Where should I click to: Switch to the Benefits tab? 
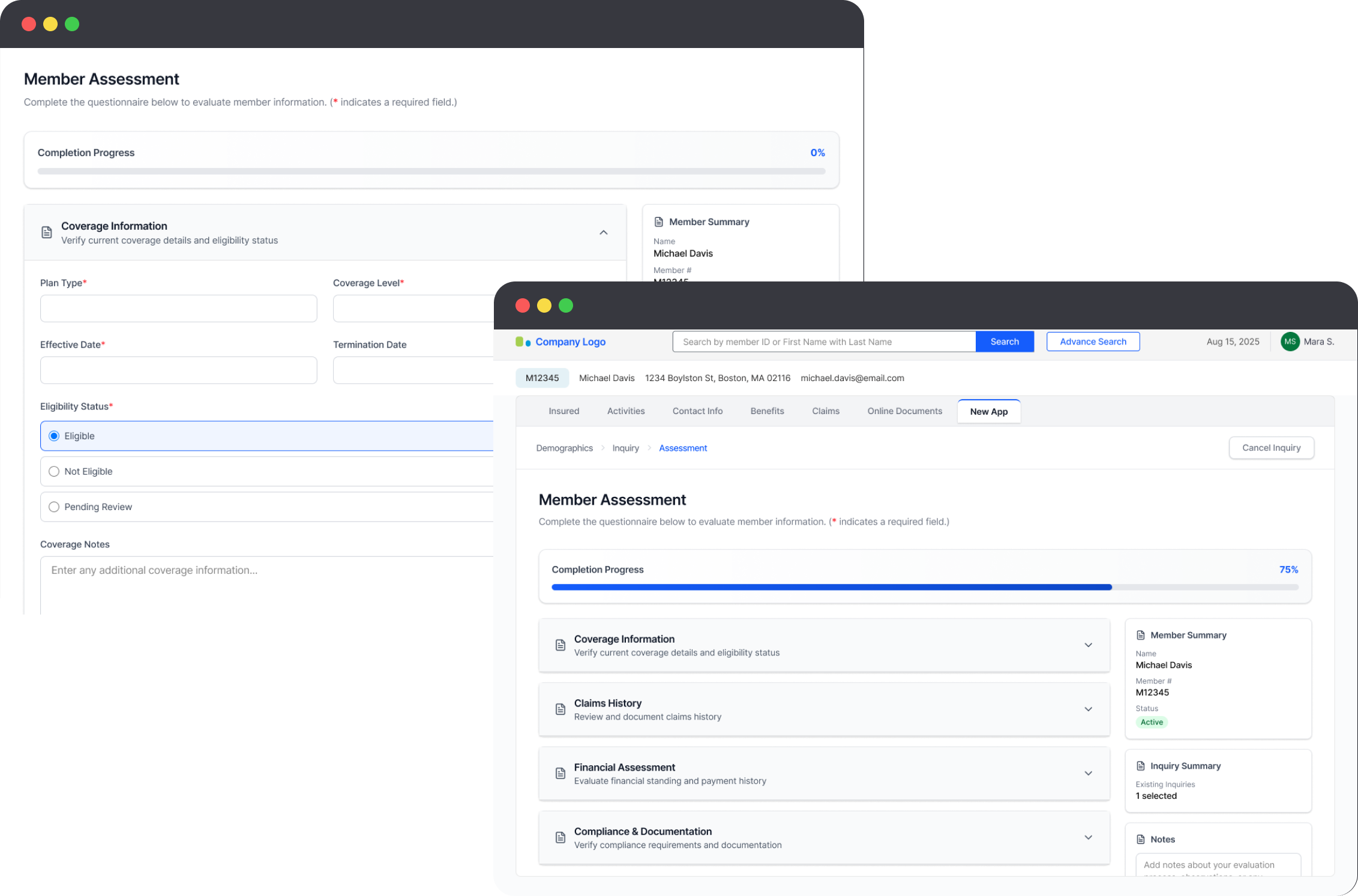click(767, 411)
